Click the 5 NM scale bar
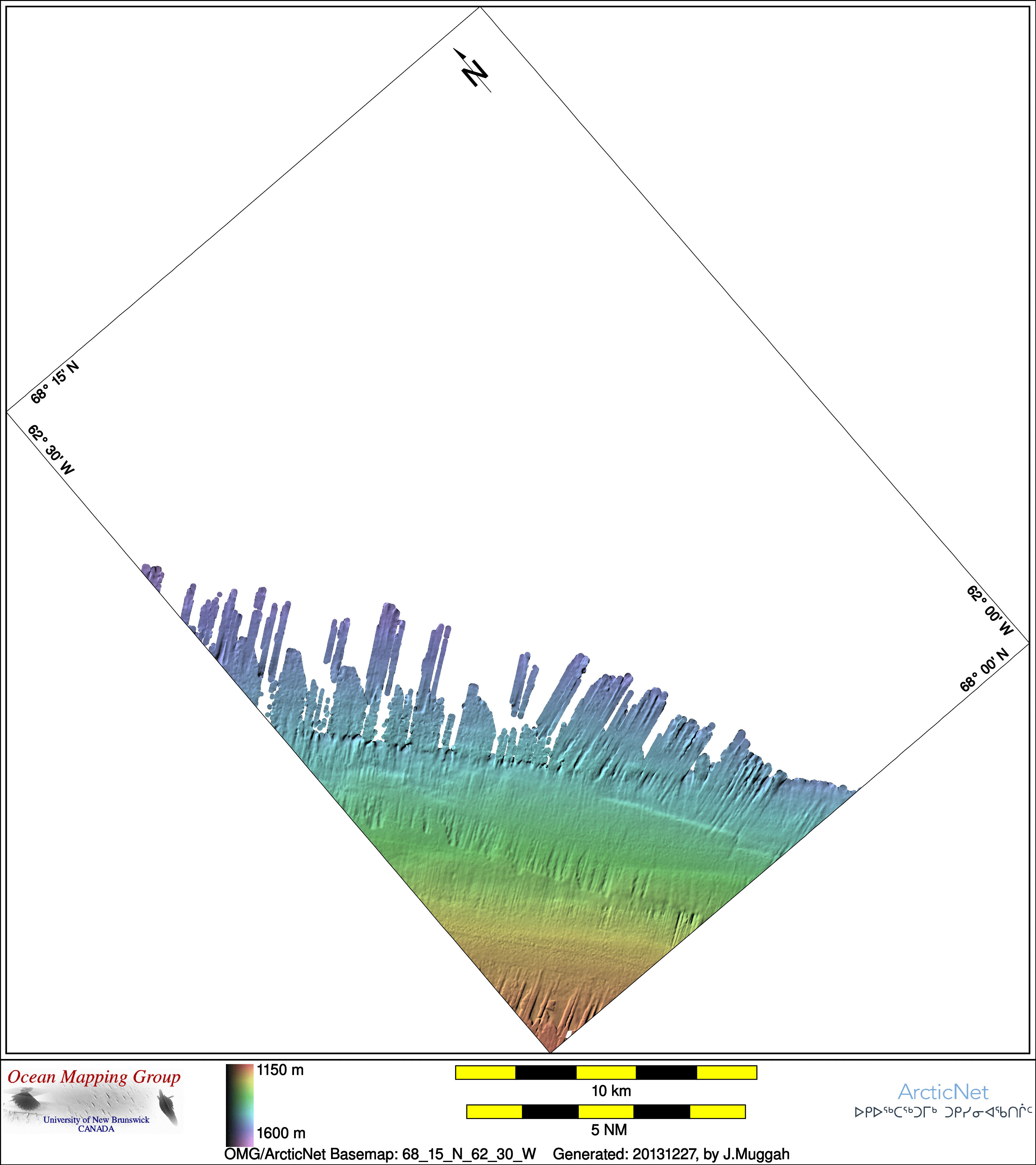Screen dimensions: 1036x1165 [x=606, y=1111]
